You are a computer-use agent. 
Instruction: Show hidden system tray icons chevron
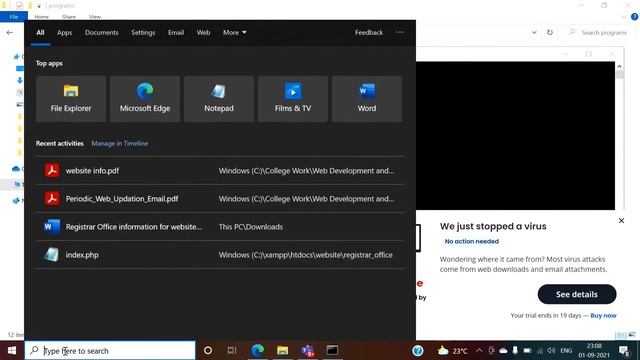coord(479,351)
